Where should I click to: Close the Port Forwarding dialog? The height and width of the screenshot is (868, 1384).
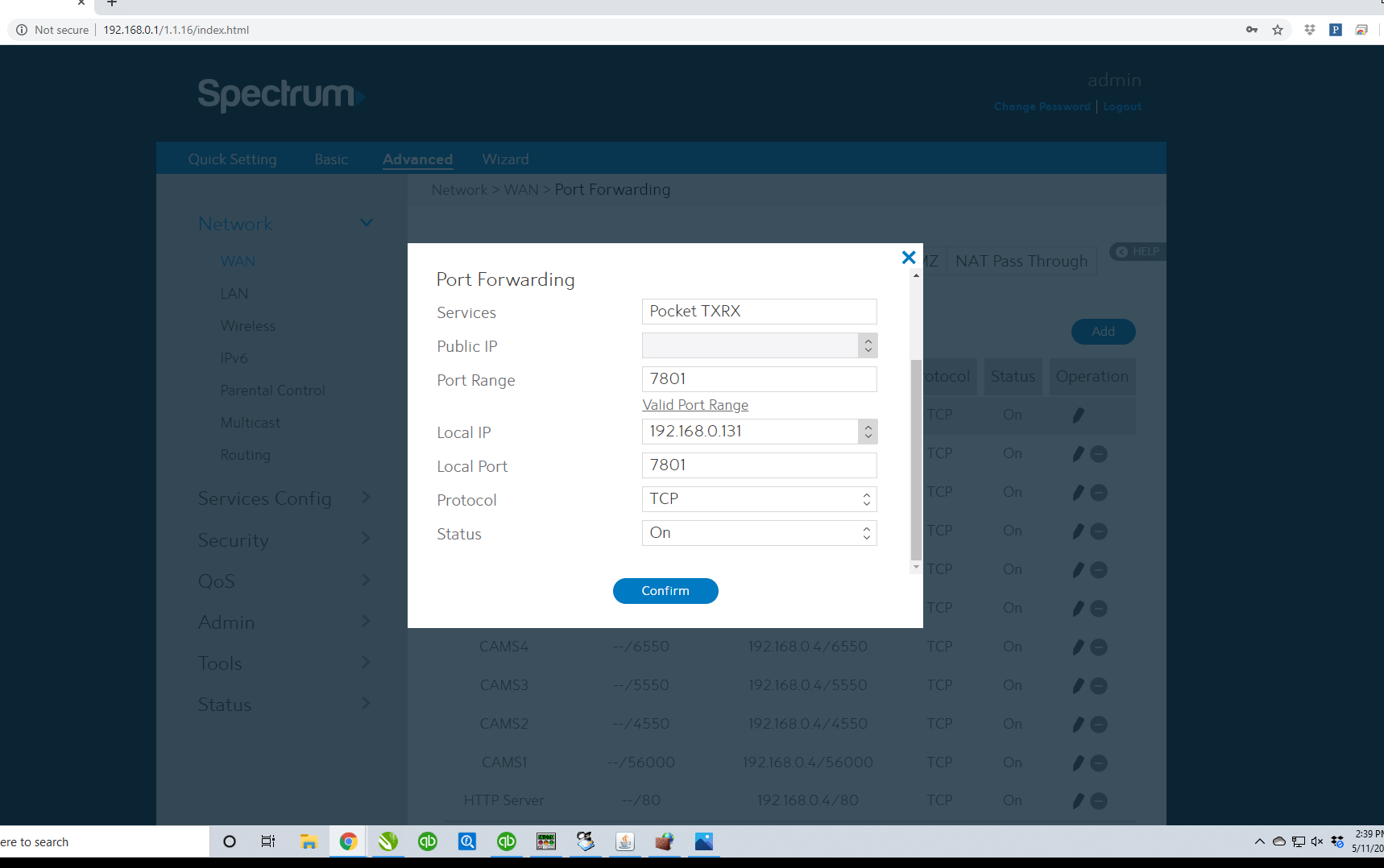[908, 258]
